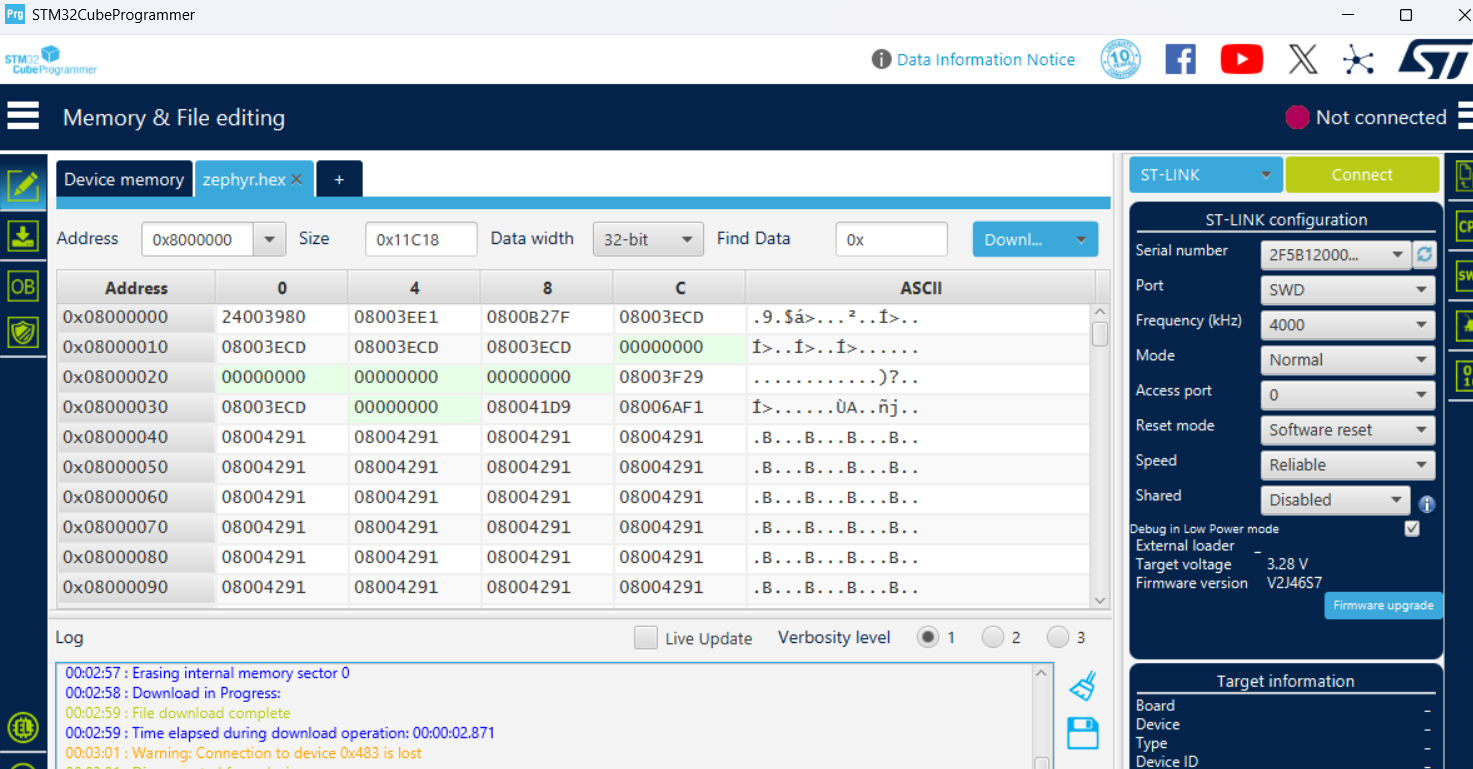Viewport: 1473px width, 769px height.
Task: Clear the log with the broom icon
Action: tap(1083, 686)
